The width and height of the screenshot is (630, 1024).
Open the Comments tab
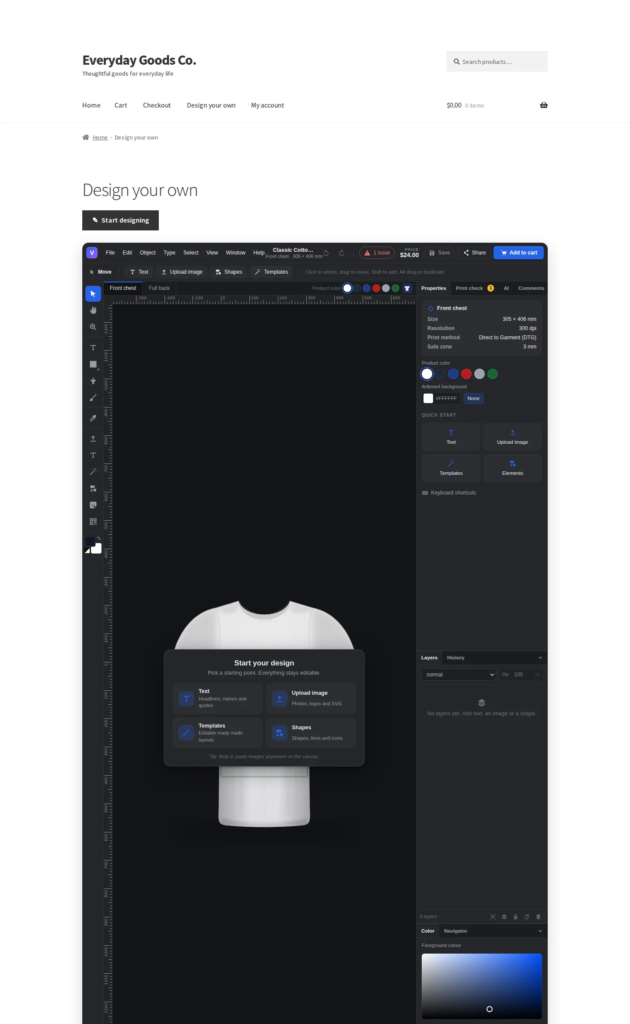(531, 288)
